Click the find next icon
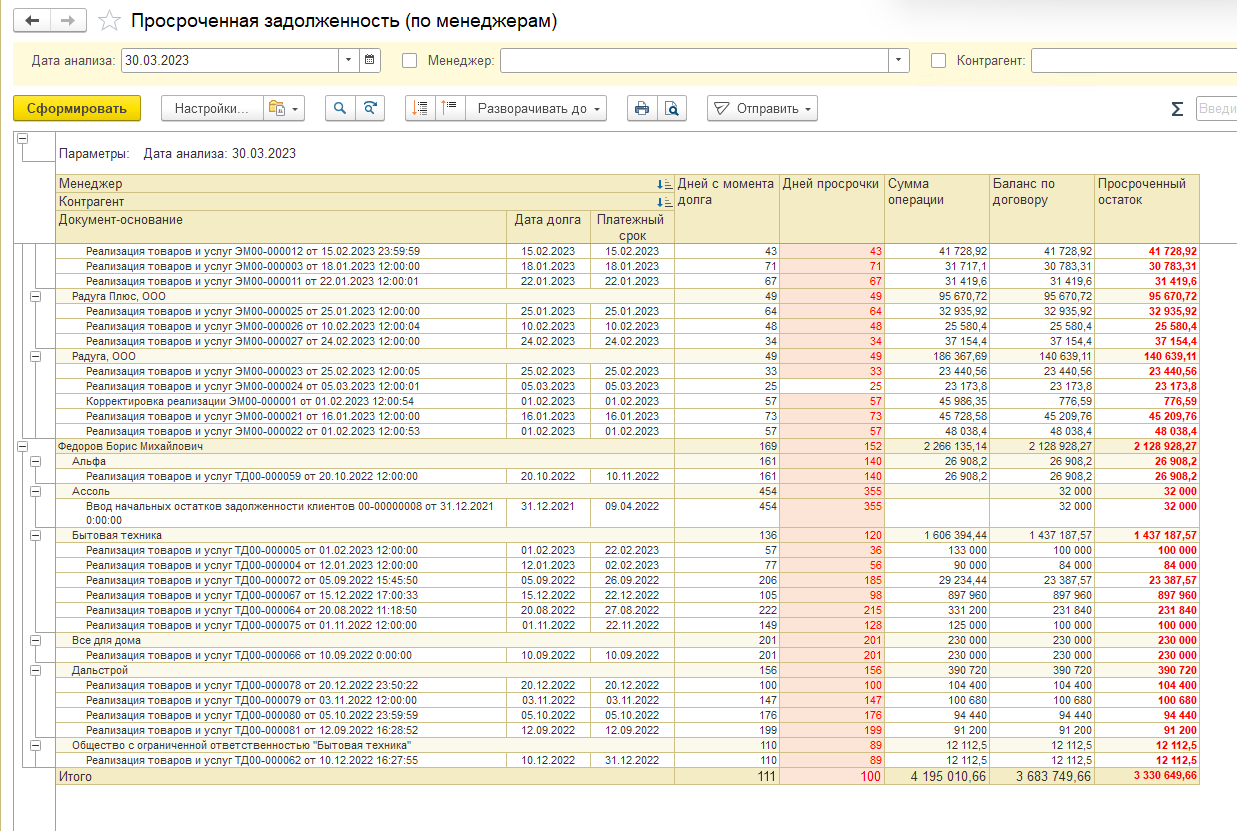Screen dimensions: 1237x831 pos(370,108)
